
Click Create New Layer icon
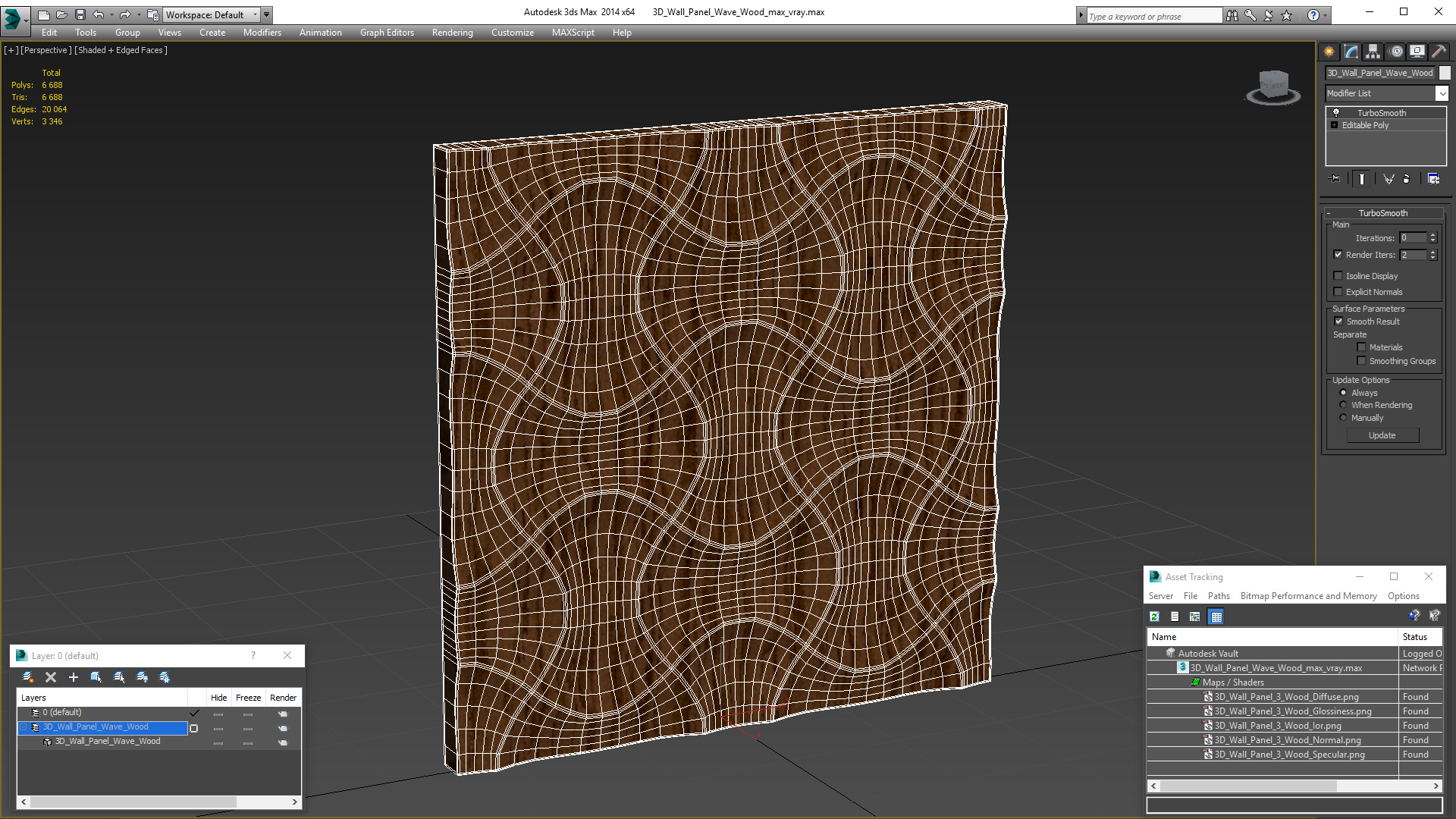28,677
